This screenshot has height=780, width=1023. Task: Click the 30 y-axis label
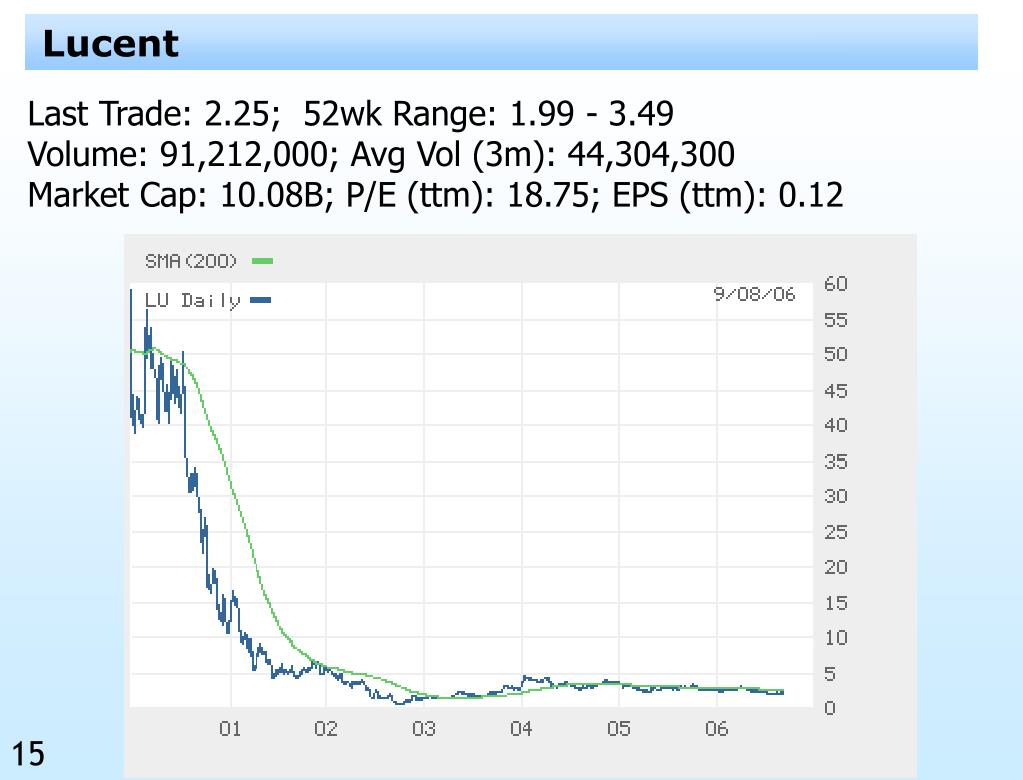pos(836,496)
